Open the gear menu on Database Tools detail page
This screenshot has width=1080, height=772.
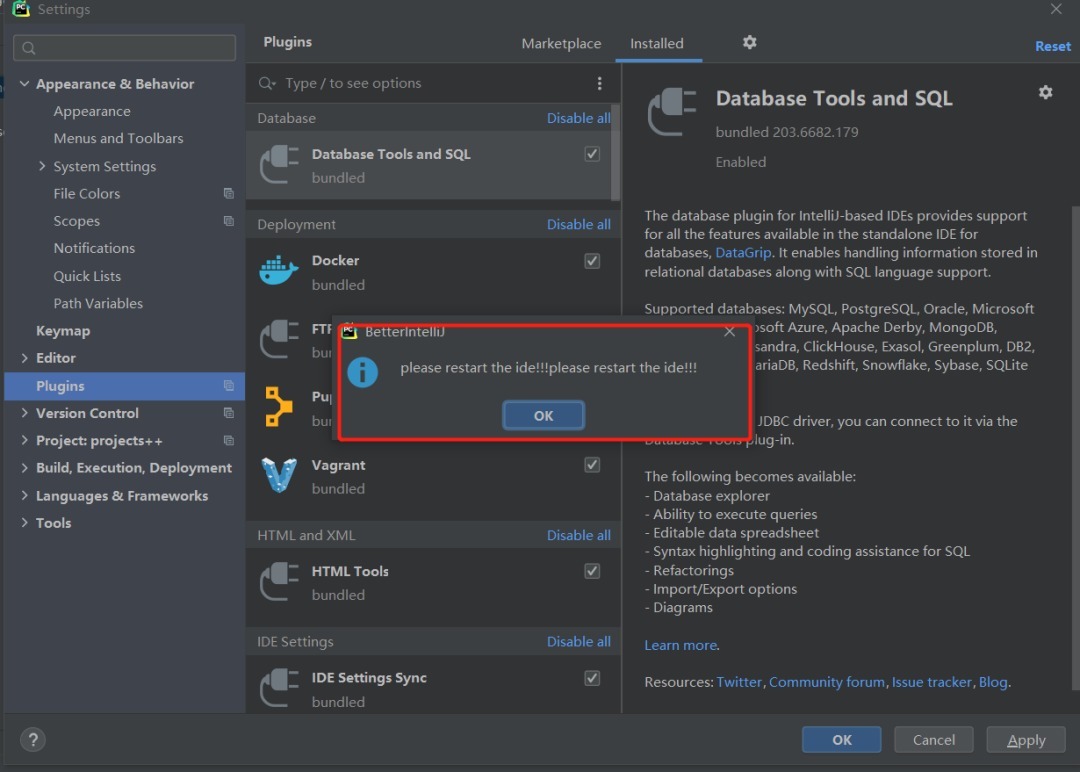pos(1045,92)
